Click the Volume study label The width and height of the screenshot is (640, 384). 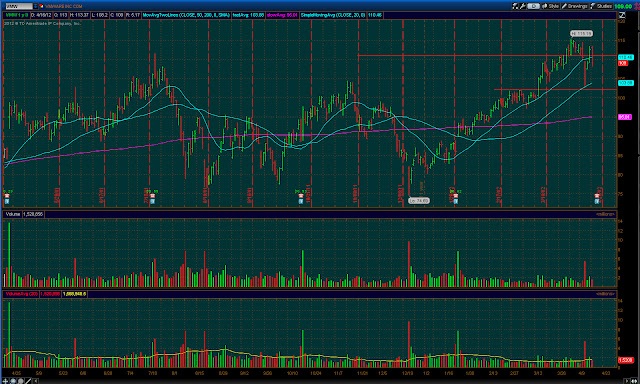13,214
